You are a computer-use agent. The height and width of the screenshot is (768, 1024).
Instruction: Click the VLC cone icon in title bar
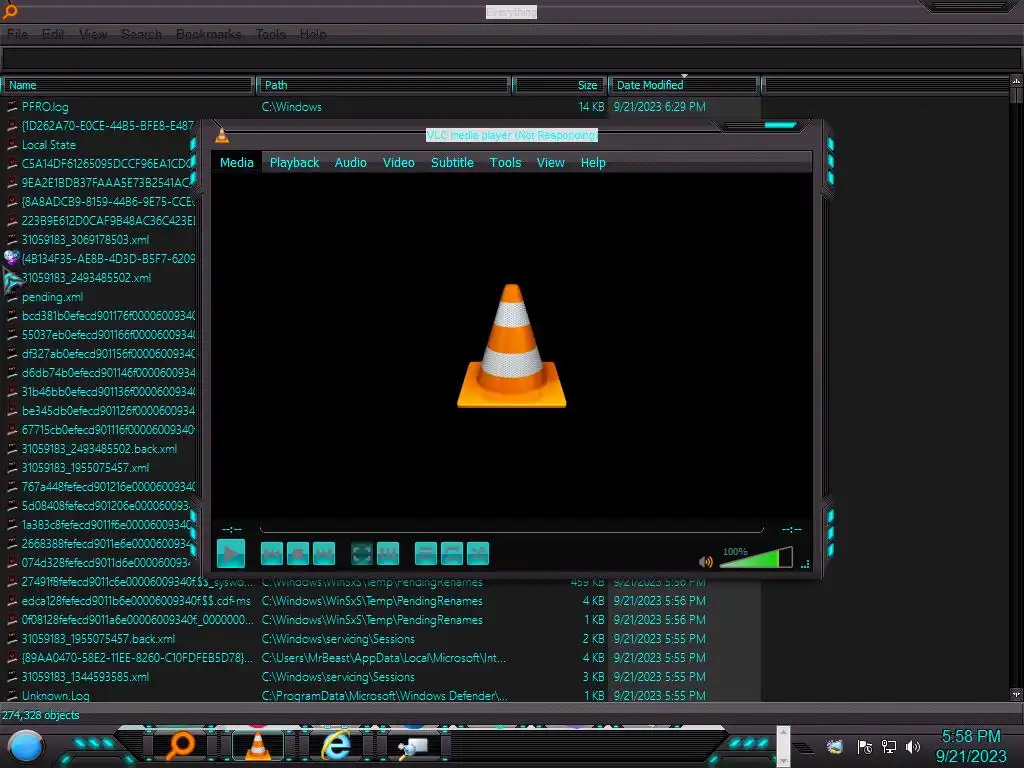(x=222, y=135)
